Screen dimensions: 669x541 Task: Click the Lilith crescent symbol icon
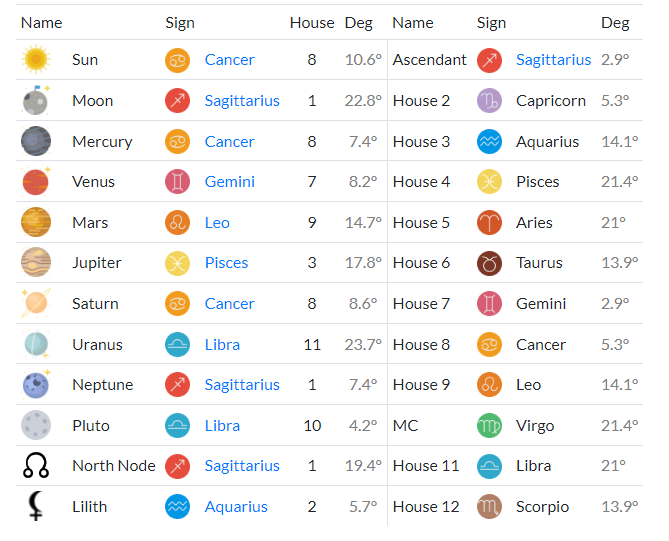(x=35, y=506)
